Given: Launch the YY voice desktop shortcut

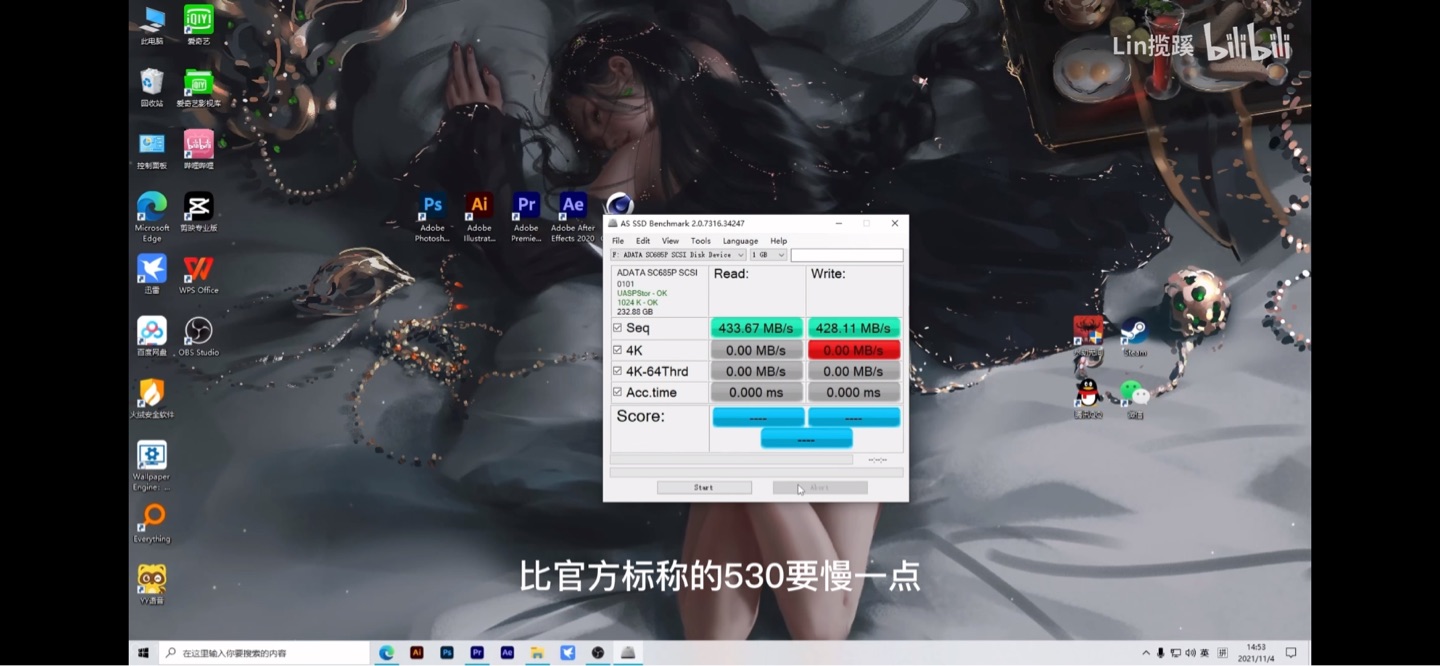Looking at the screenshot, I should click(152, 584).
